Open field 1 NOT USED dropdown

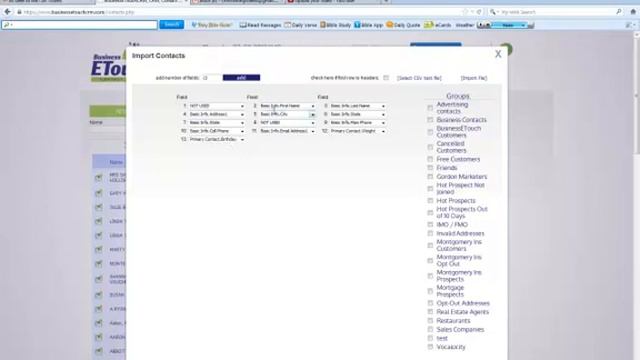[216, 106]
